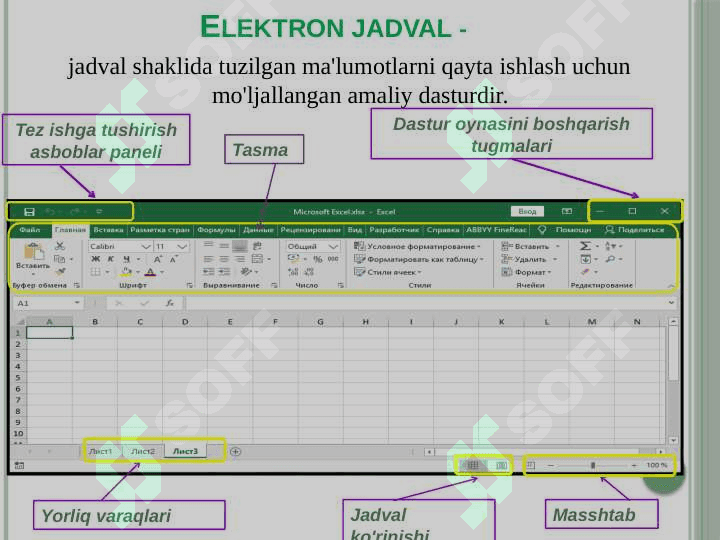Click the Format Painter brush icon
Screen dimensions: 720x540
pyautogui.click(x=60, y=272)
